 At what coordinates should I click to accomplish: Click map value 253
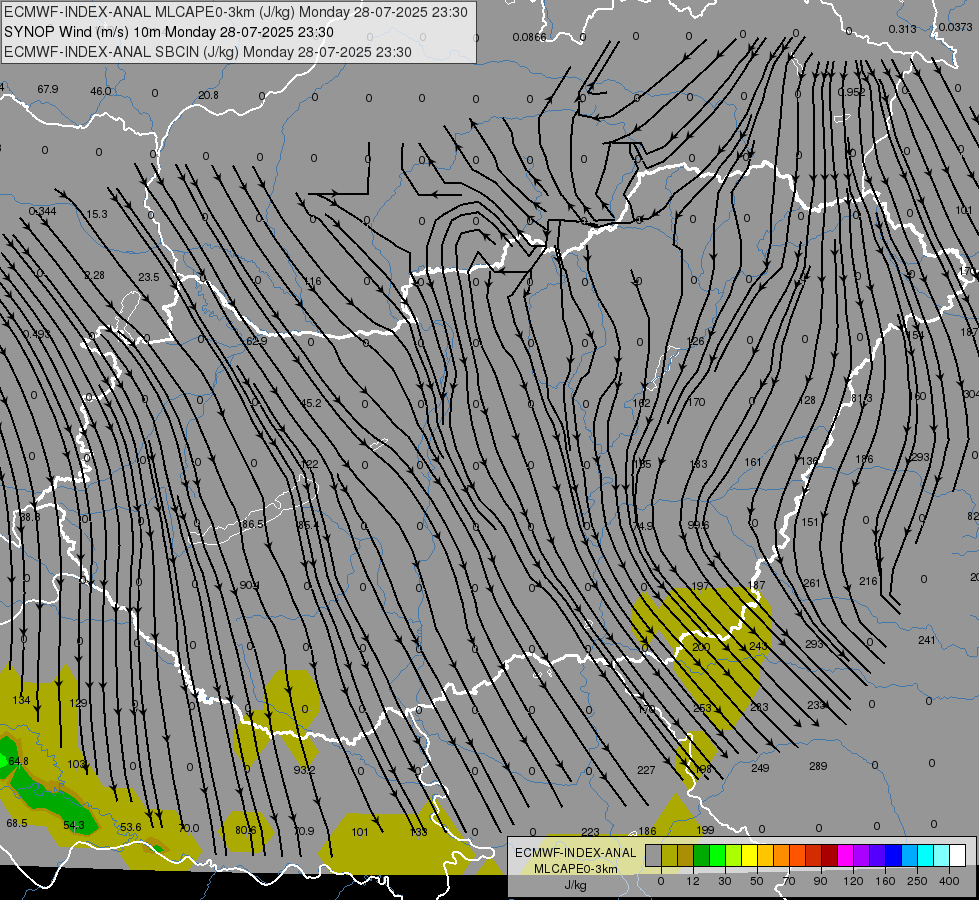pyautogui.click(x=702, y=708)
